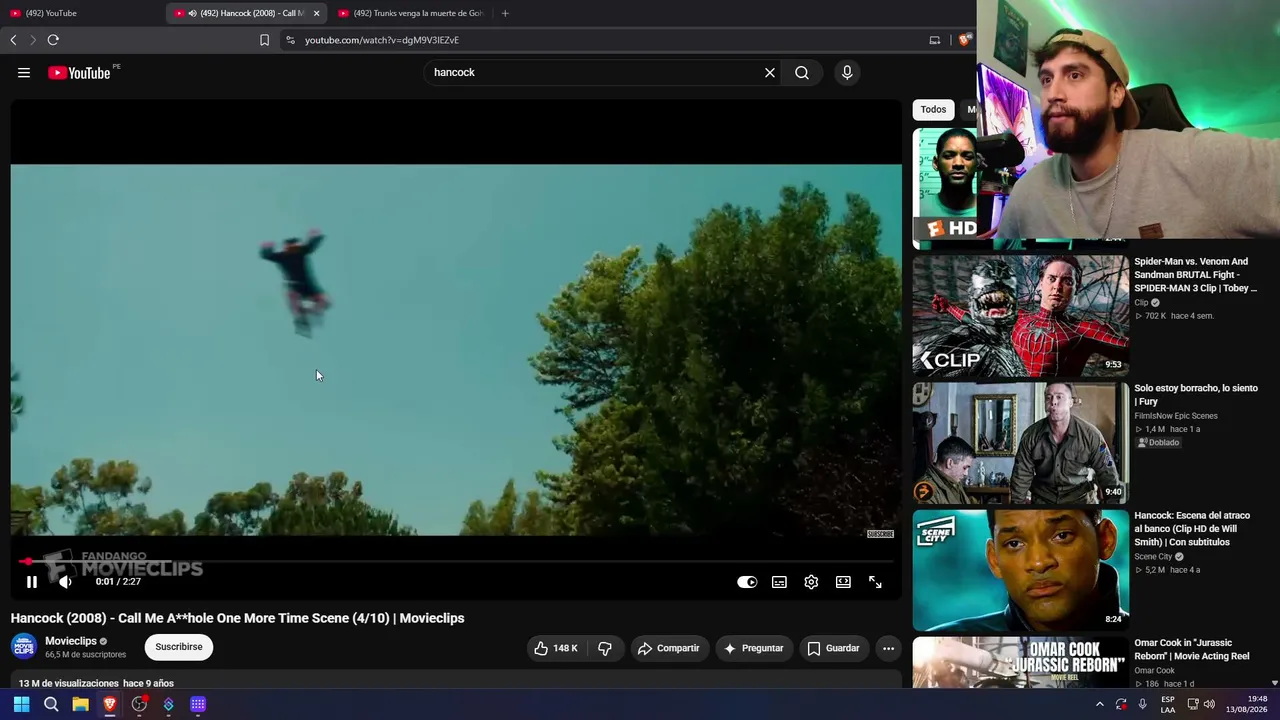
Task: Go to YouTube home via logo
Action: click(x=79, y=72)
